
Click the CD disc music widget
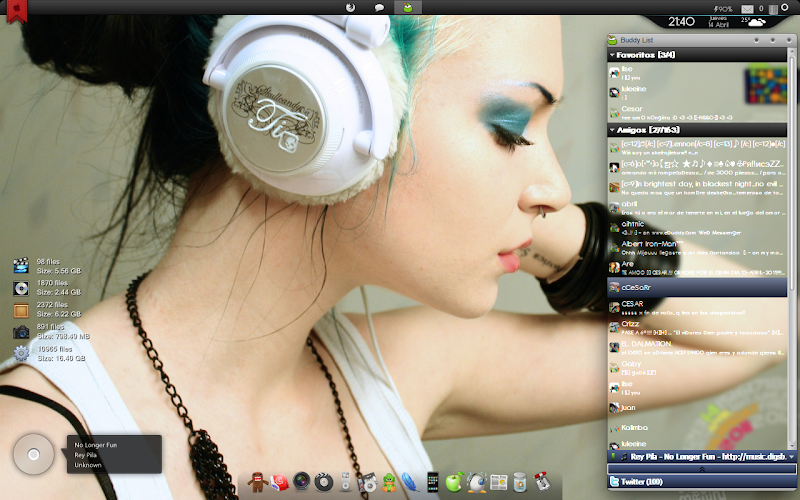pyautogui.click(x=34, y=454)
